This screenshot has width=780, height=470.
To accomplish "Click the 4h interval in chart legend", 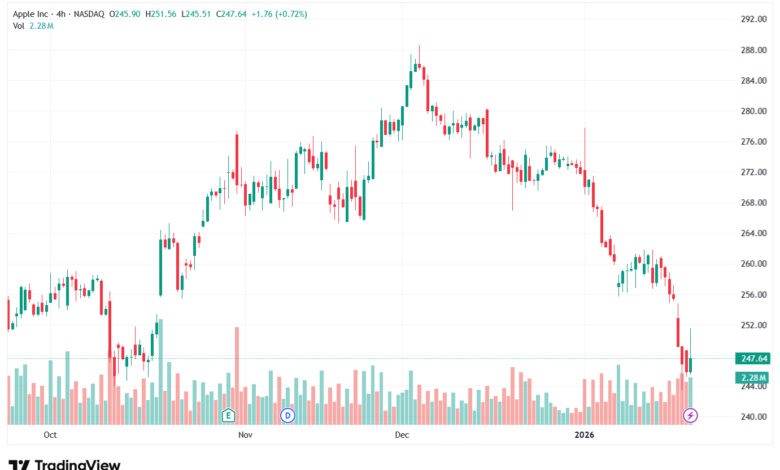I will coord(61,14).
